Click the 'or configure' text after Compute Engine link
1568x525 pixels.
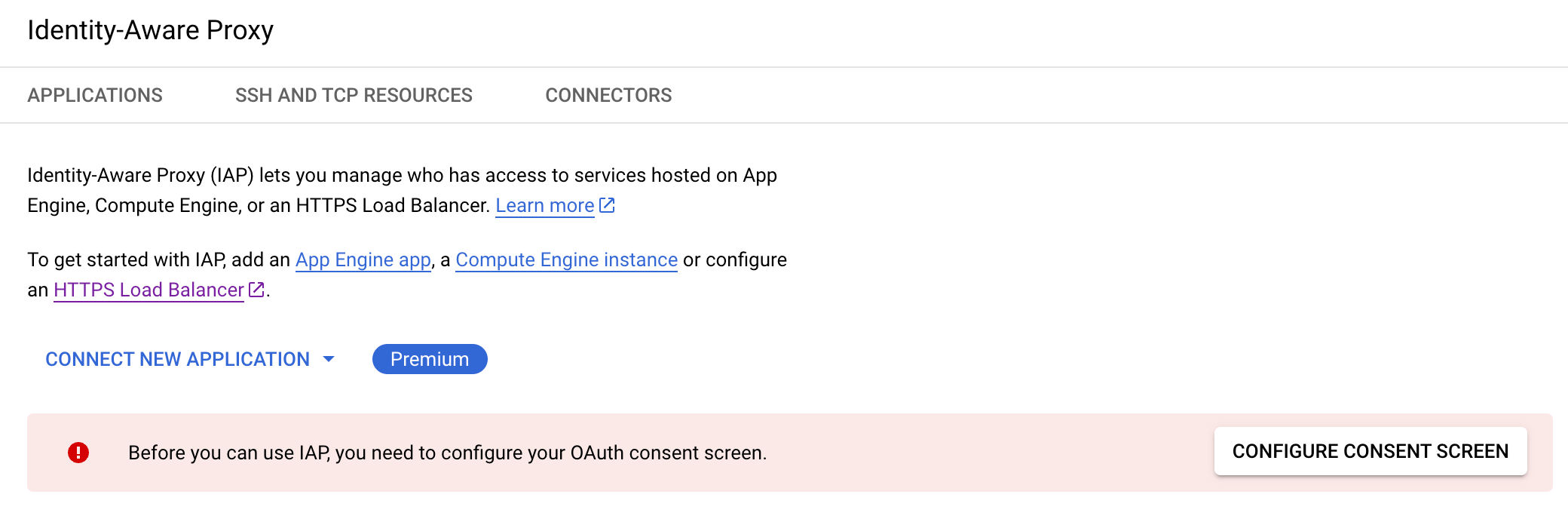[735, 259]
